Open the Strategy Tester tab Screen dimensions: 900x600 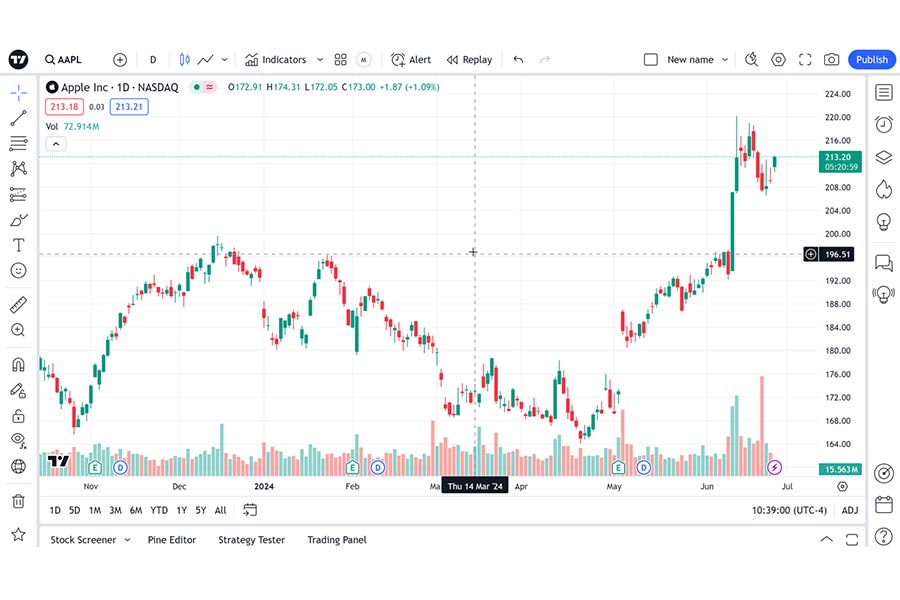click(x=251, y=540)
